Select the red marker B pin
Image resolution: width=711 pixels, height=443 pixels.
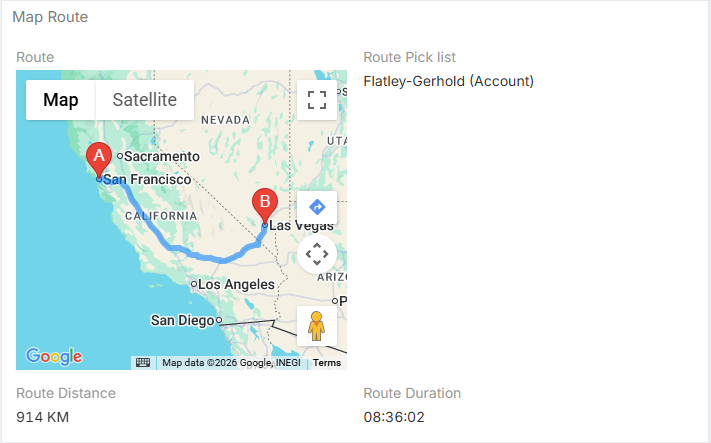pos(264,202)
